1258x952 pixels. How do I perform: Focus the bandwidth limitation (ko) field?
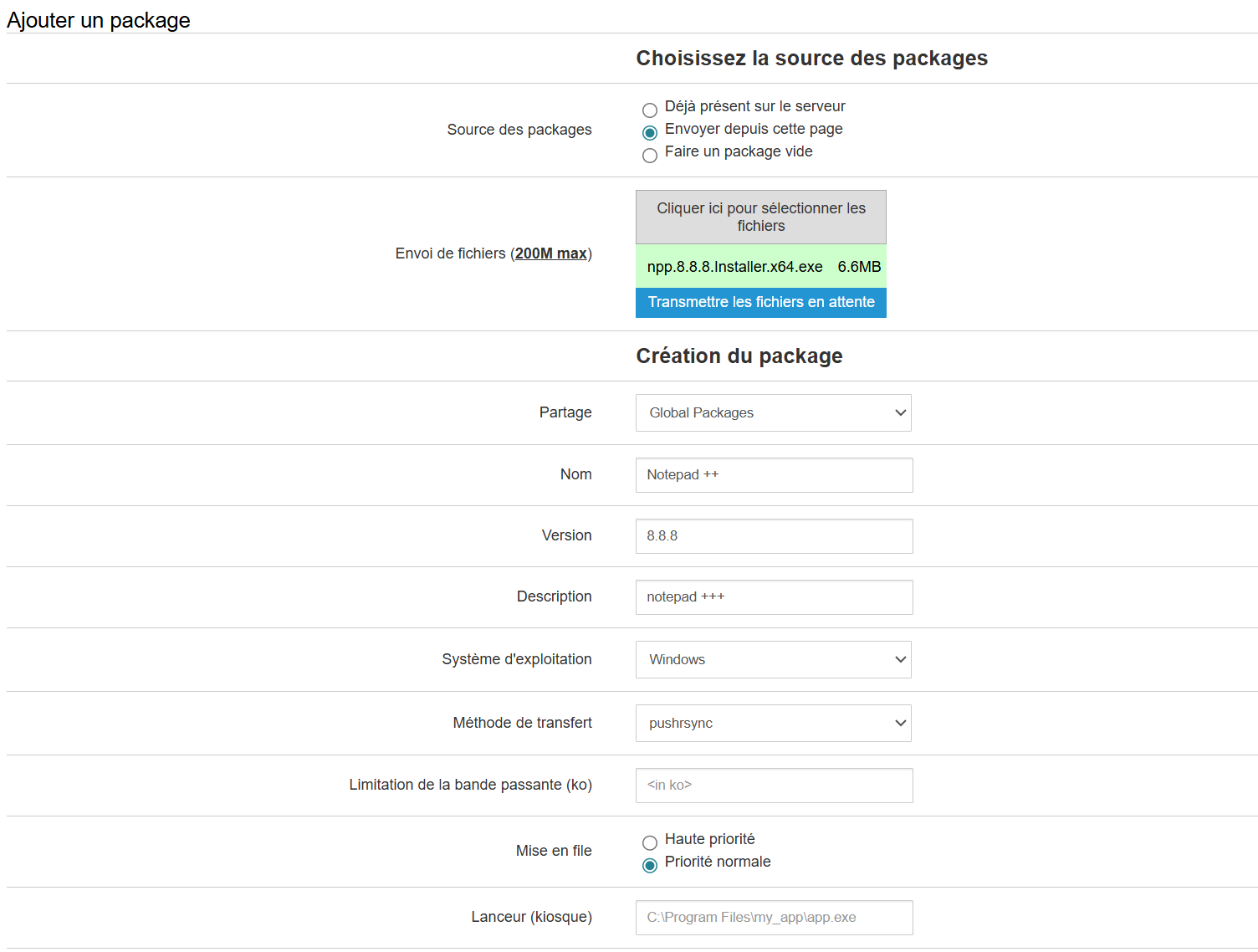[x=774, y=786]
